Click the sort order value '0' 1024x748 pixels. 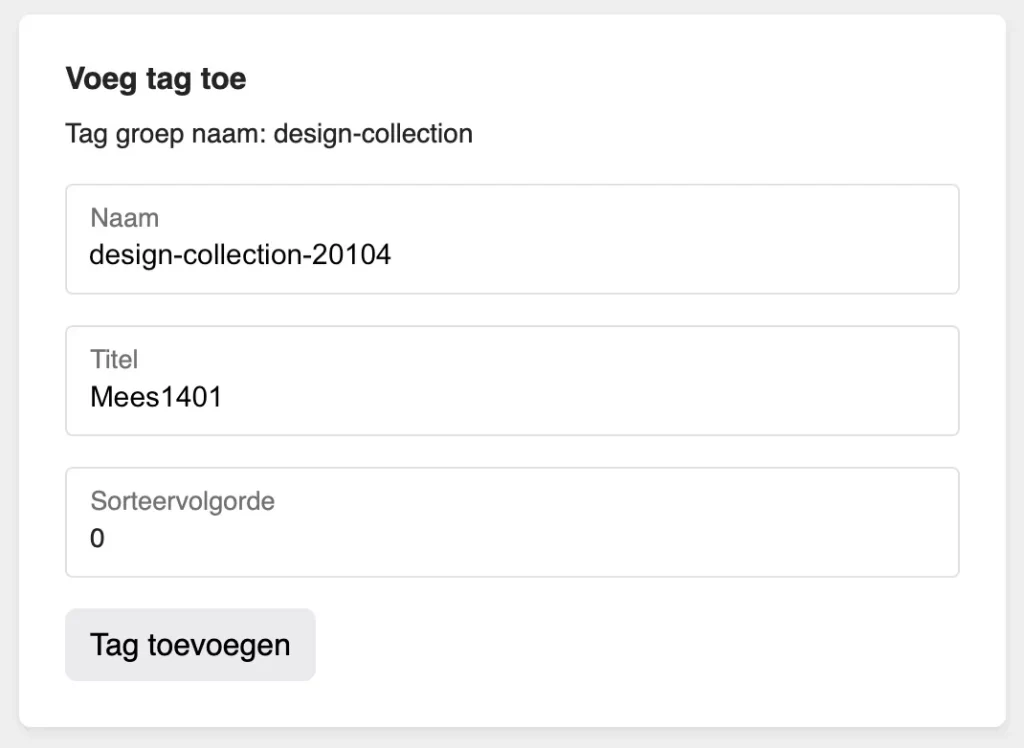point(97,539)
